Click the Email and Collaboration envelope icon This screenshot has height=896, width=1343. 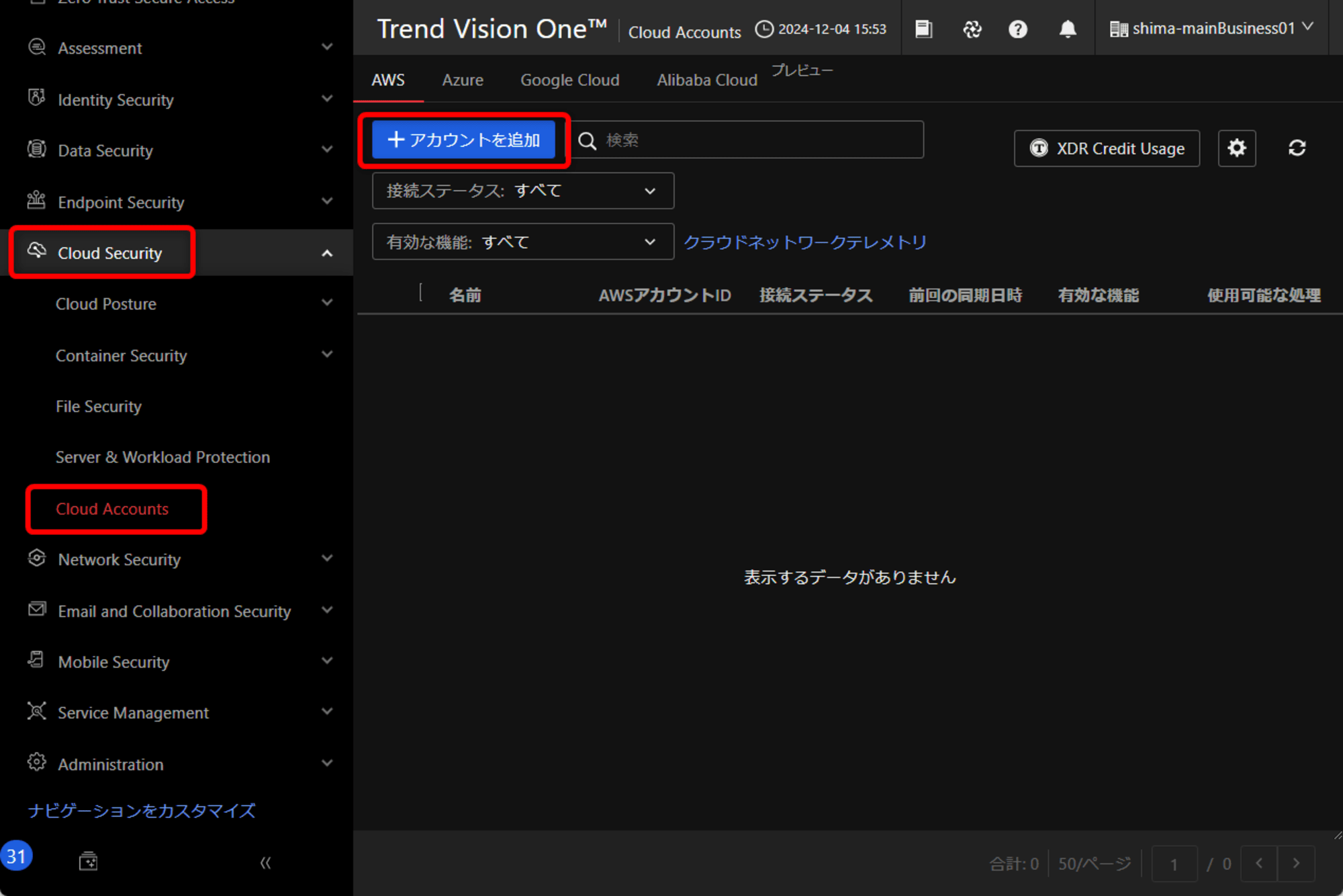37,609
